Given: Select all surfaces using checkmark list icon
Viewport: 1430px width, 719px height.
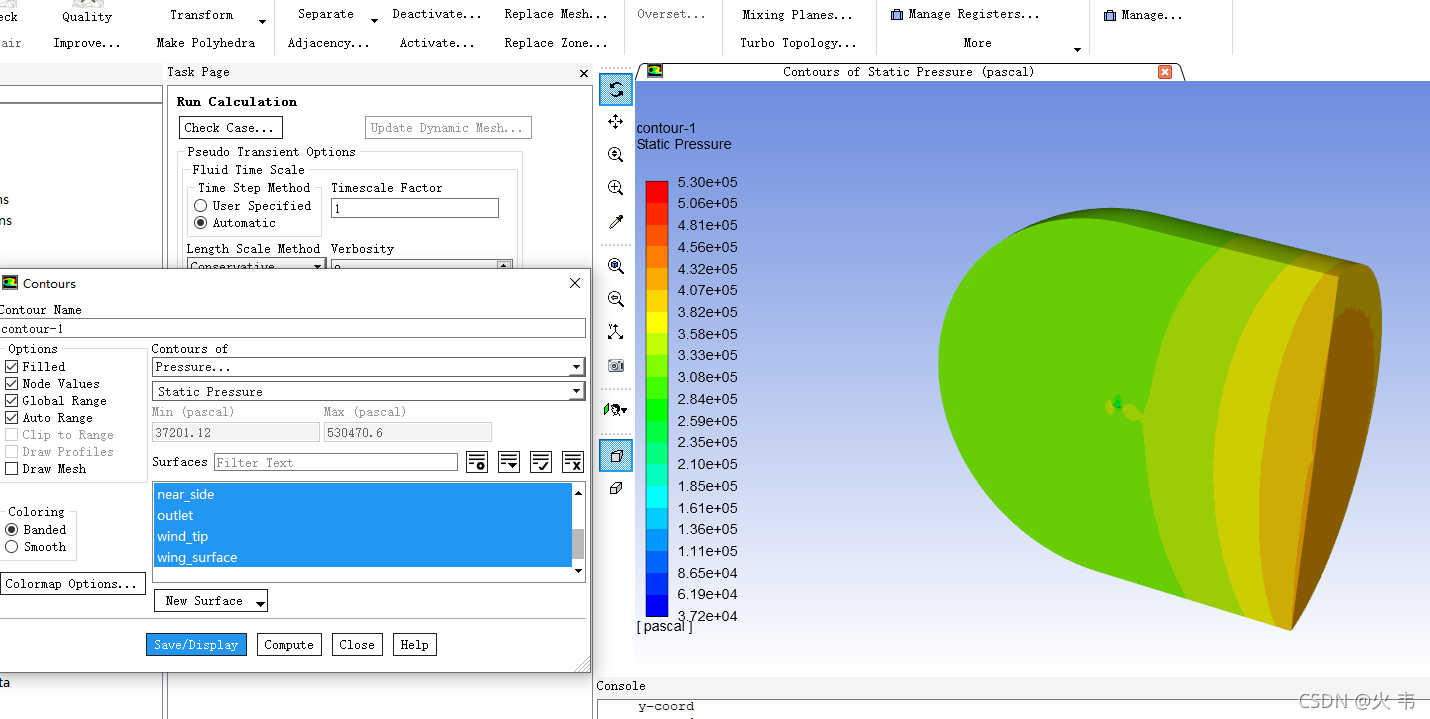Looking at the screenshot, I should tap(541, 462).
